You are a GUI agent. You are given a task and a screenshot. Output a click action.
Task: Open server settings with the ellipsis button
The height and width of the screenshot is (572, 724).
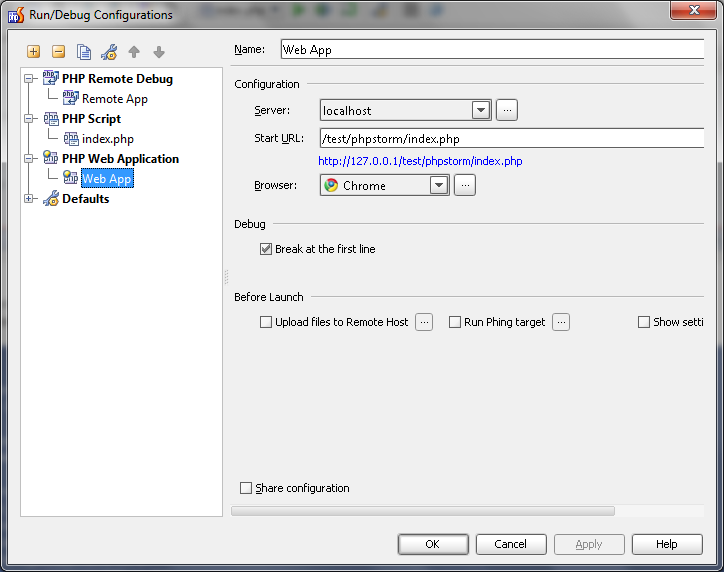[x=507, y=110]
